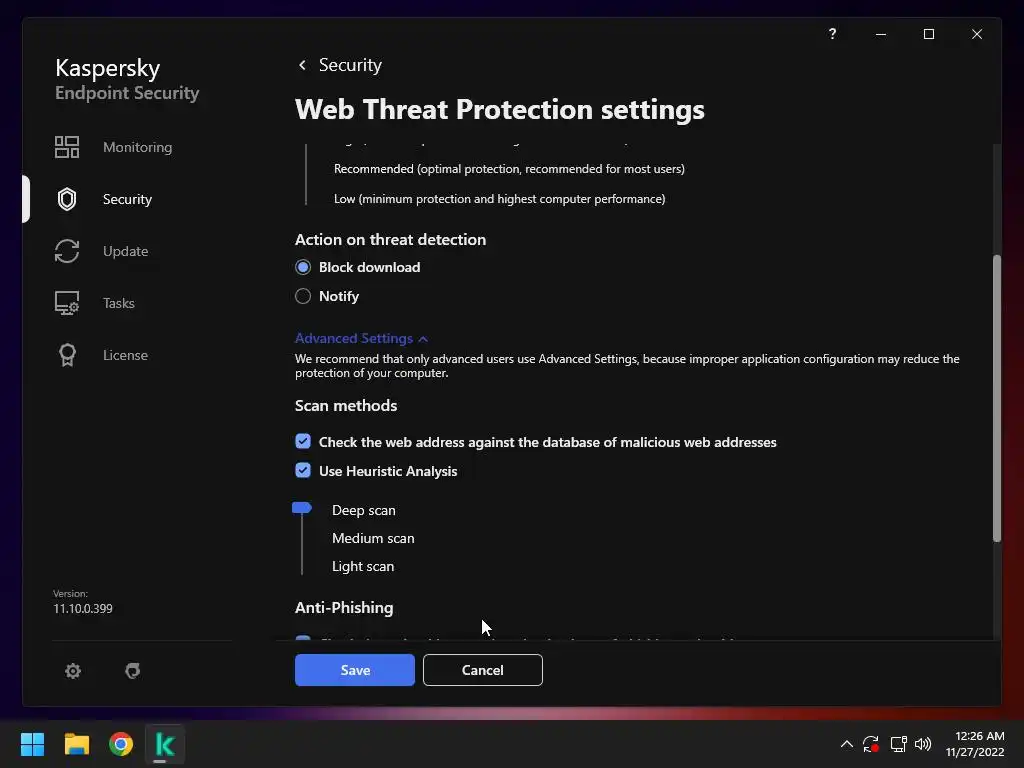The image size is (1024, 768).
Task: Open Update section
Action: (x=125, y=251)
